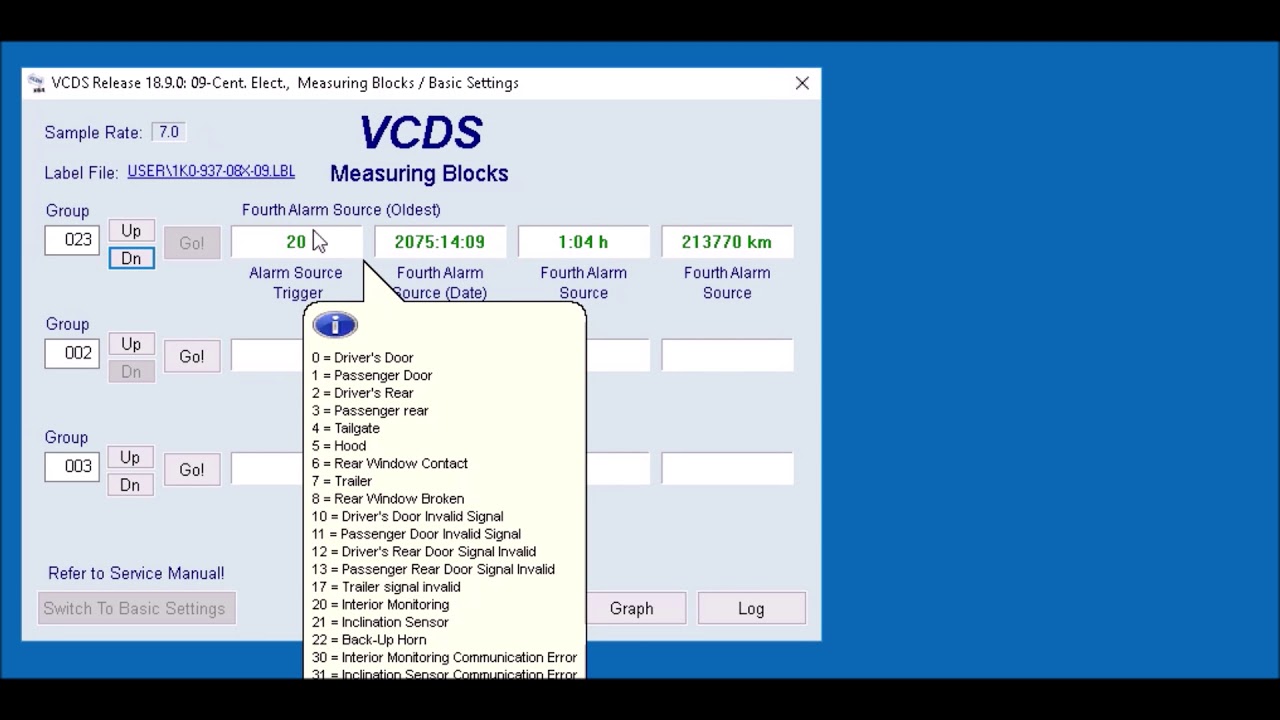Click tooltip line 10 = Driver's Door Invalid Signal

point(407,516)
